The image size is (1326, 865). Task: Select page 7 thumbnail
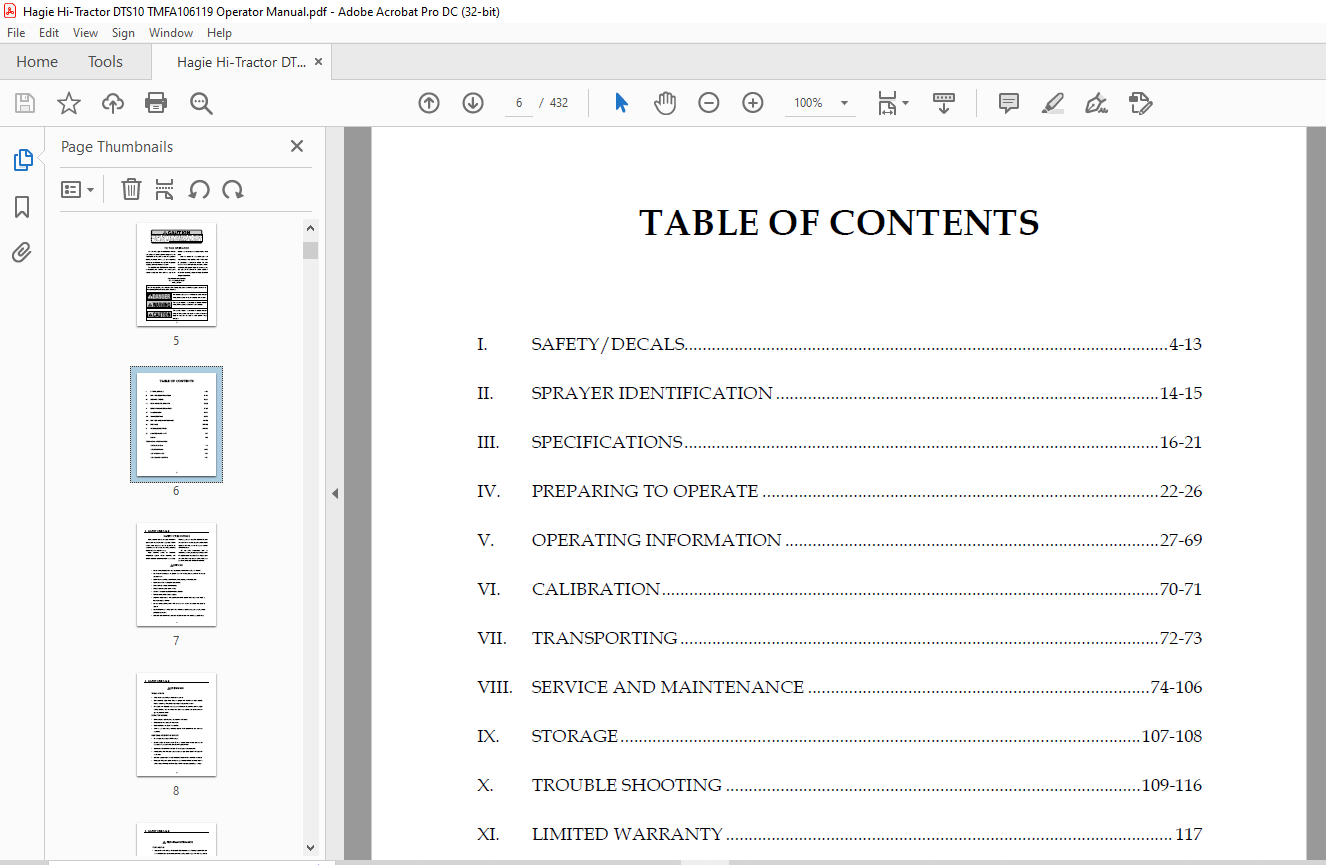(x=176, y=574)
